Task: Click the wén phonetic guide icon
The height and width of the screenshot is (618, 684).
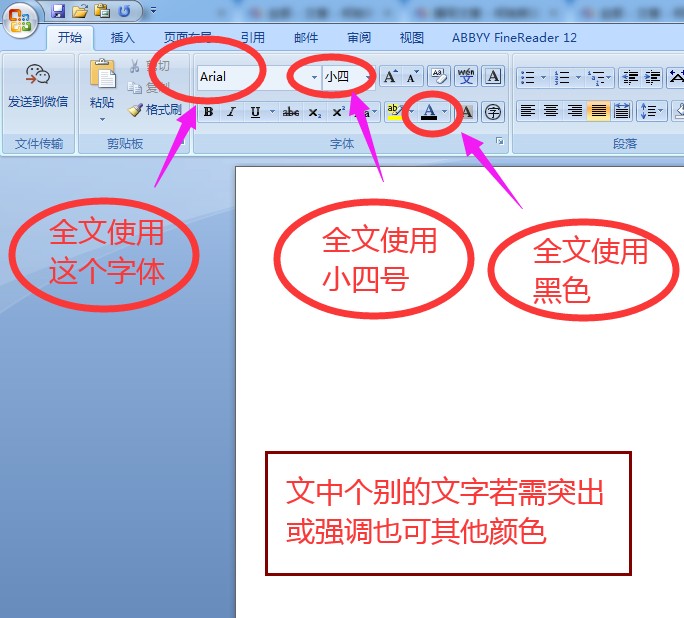Action: 466,77
